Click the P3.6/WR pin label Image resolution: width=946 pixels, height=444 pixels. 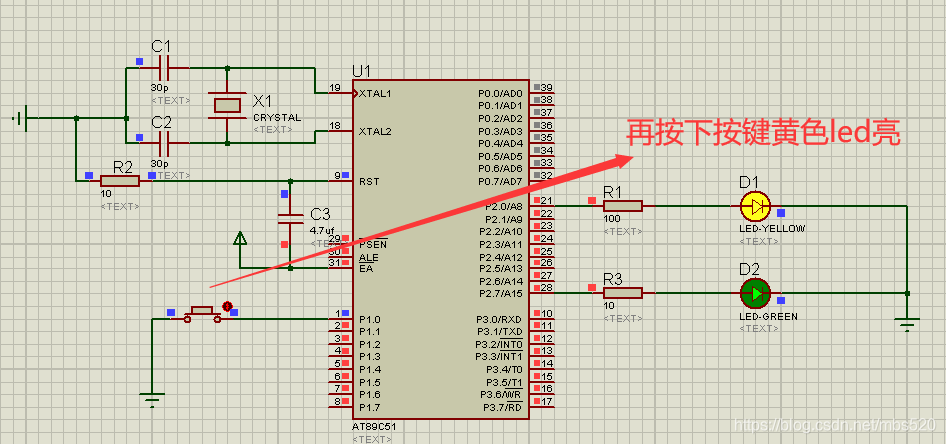click(501, 395)
